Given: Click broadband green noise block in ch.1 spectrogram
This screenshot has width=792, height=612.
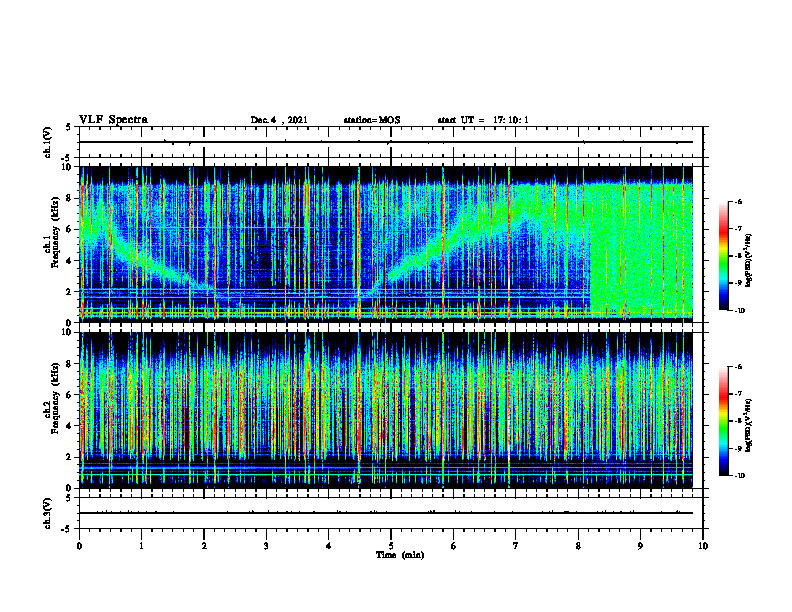Looking at the screenshot, I should click(x=641, y=252).
